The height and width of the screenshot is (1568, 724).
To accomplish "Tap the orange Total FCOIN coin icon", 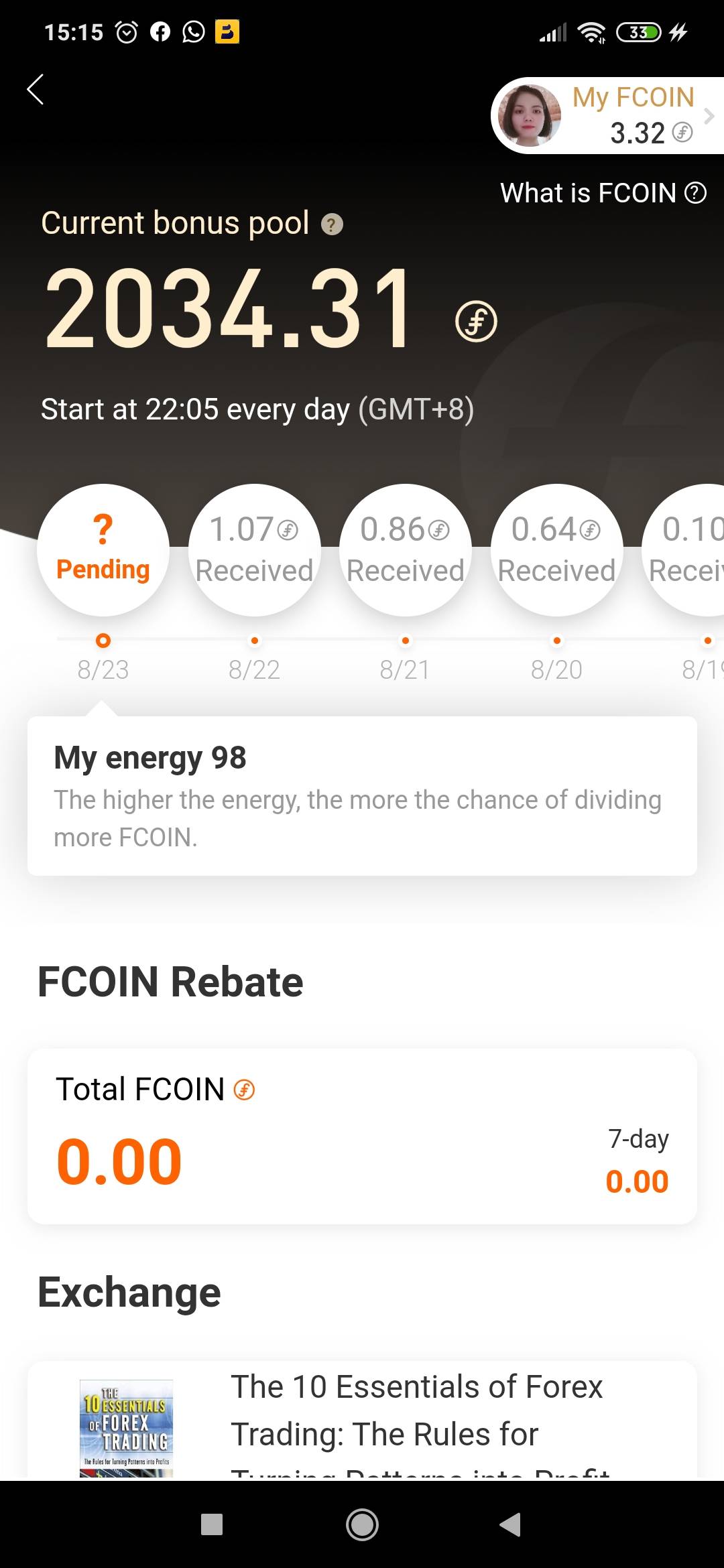I will [x=244, y=1090].
